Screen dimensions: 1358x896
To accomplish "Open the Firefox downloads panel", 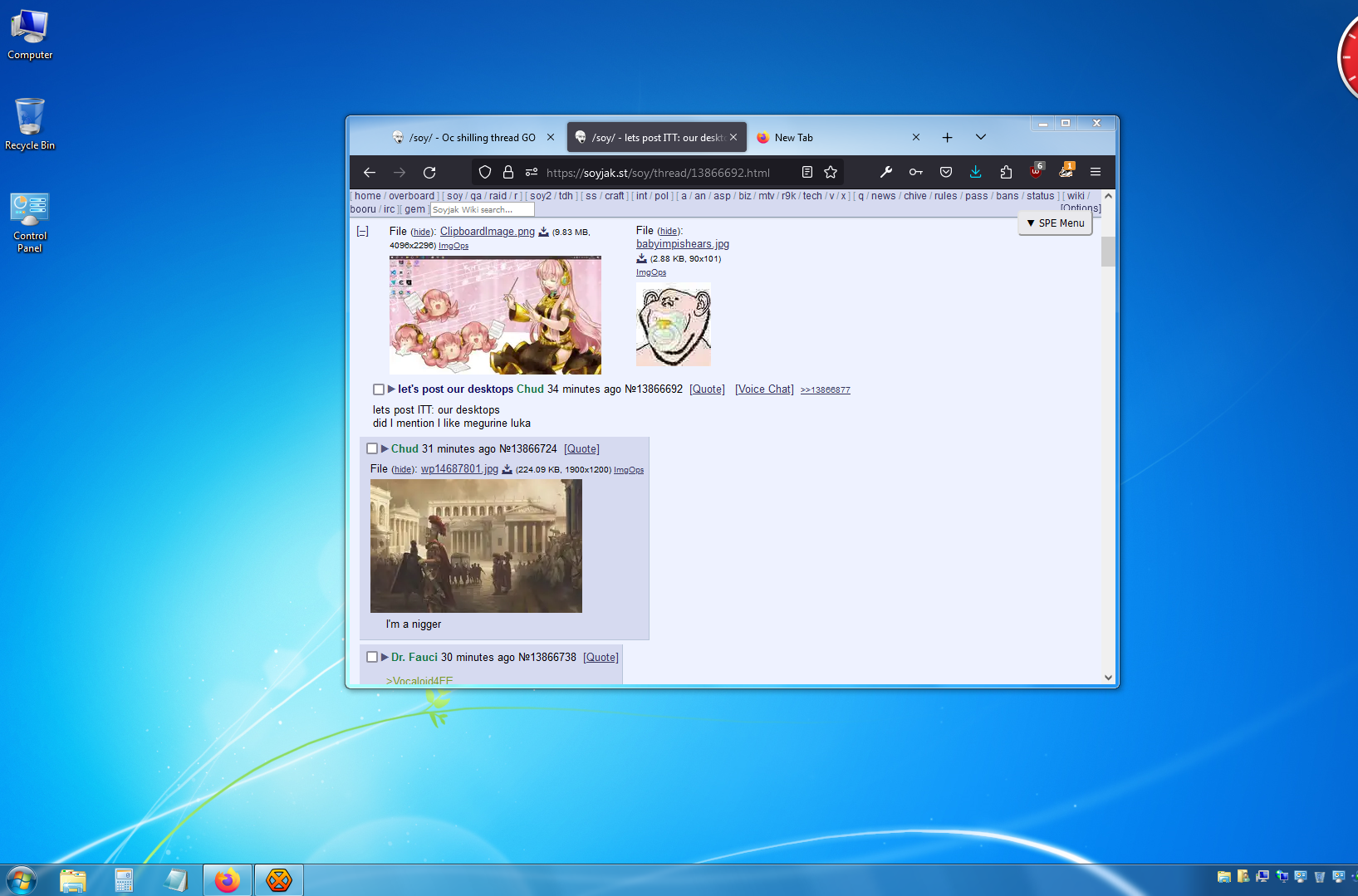I will tap(975, 172).
